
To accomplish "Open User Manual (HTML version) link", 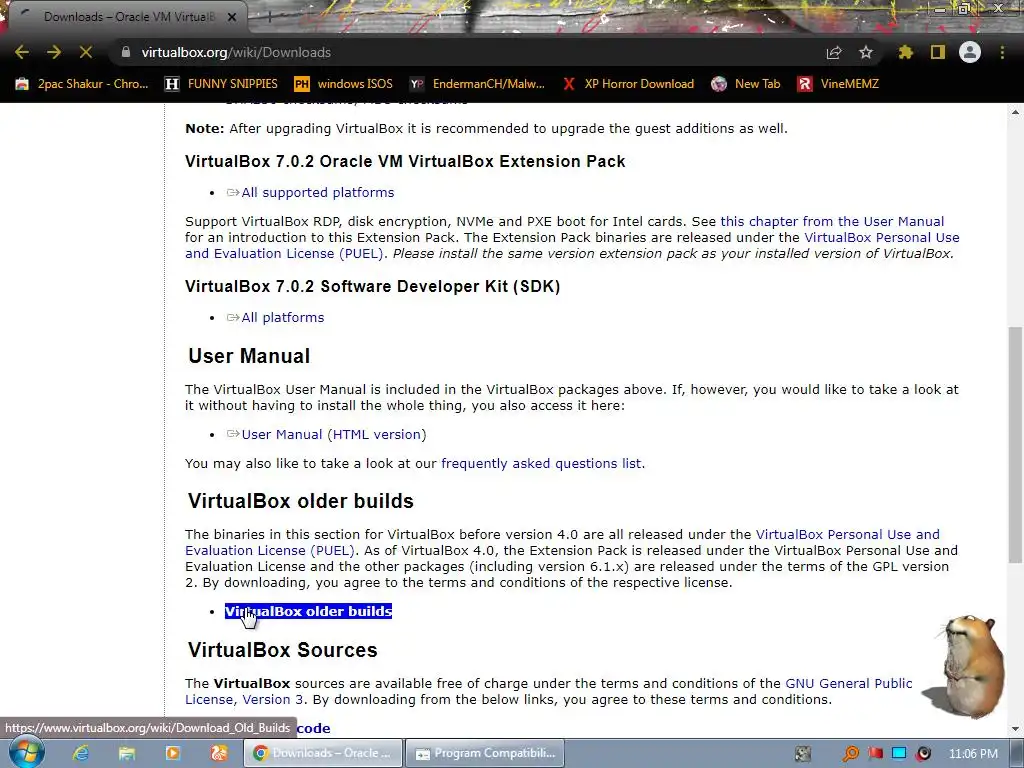I will [x=333, y=434].
